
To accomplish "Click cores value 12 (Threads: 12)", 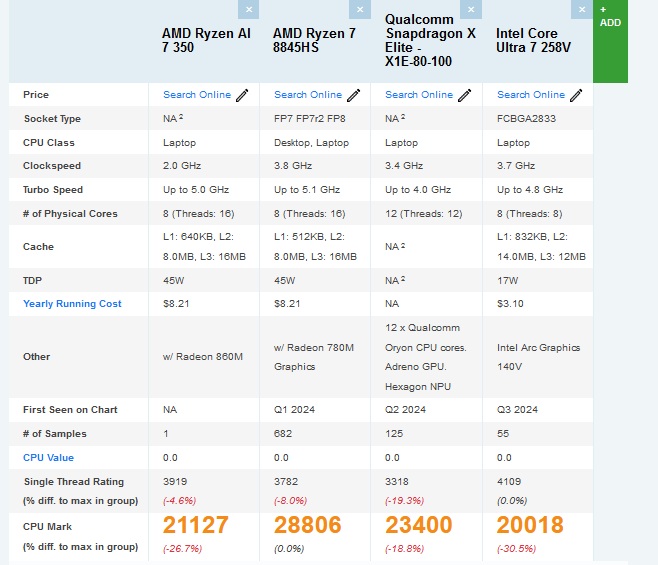I will [424, 214].
